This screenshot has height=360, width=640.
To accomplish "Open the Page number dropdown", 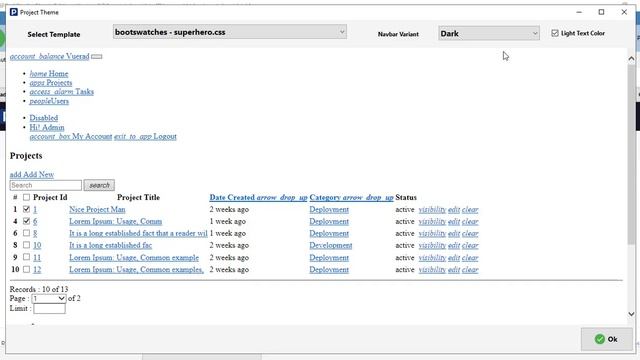I will pos(49,299).
